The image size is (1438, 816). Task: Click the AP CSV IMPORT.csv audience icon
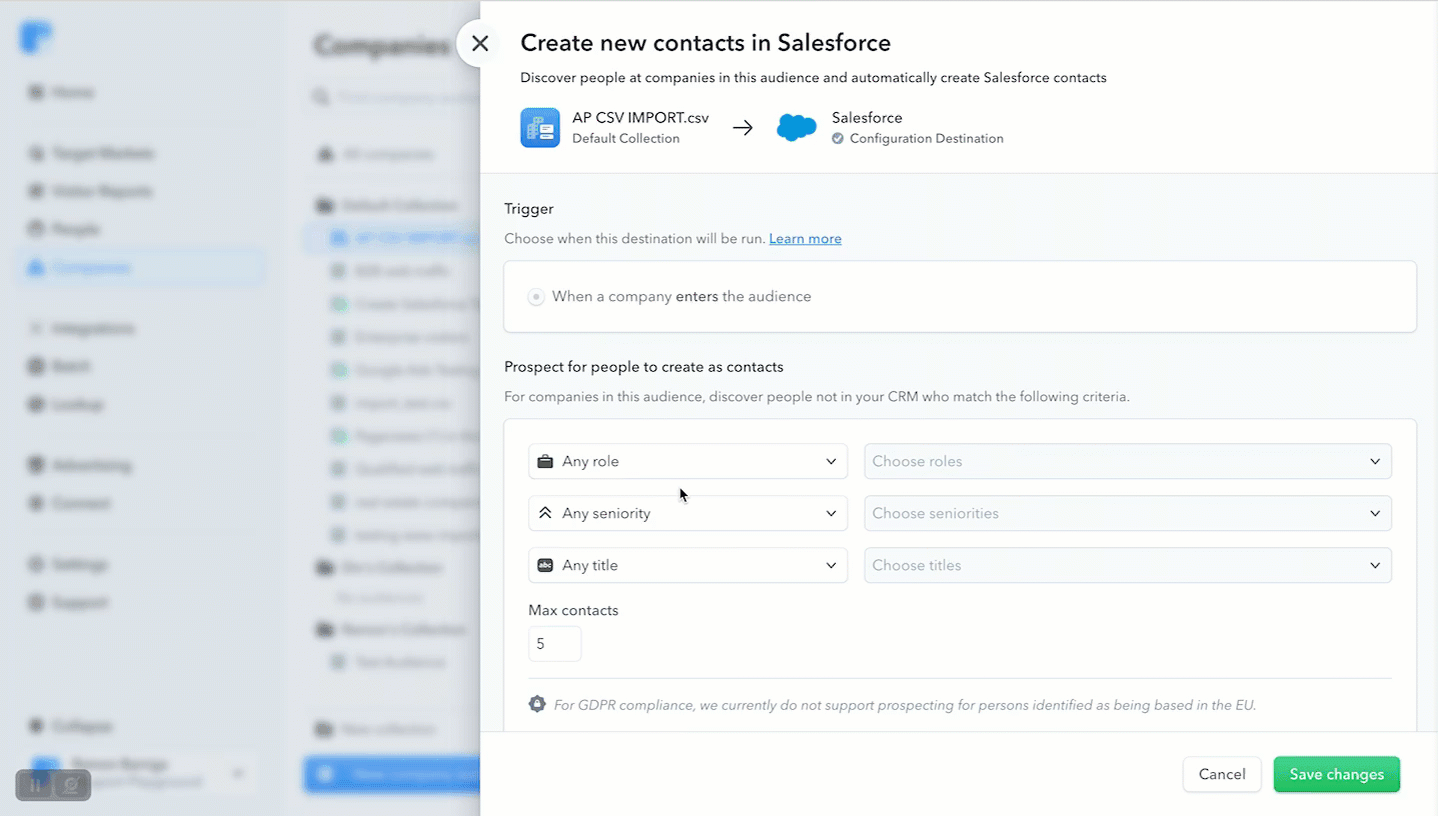(x=540, y=128)
